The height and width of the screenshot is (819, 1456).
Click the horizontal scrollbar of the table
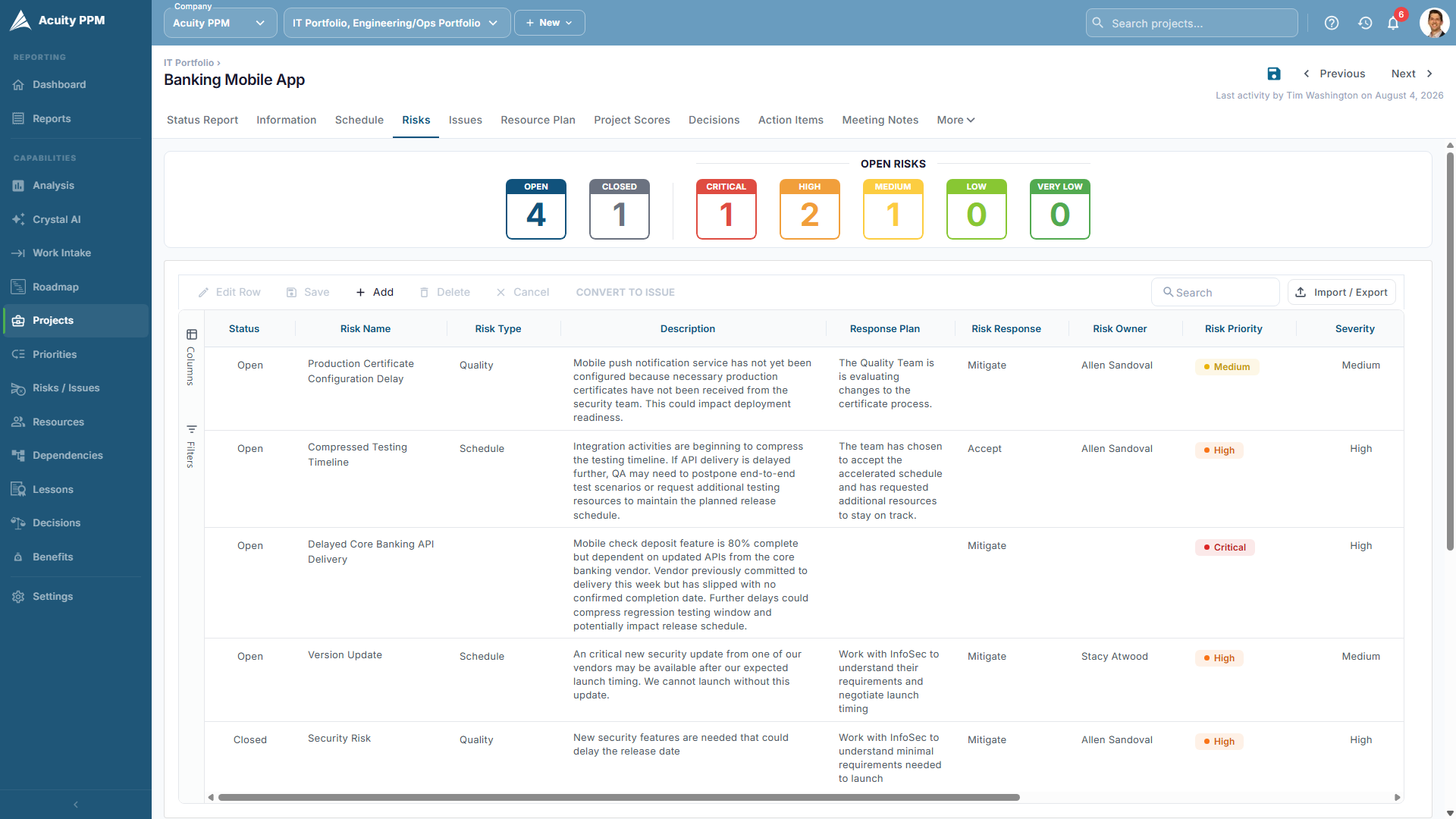tap(619, 797)
